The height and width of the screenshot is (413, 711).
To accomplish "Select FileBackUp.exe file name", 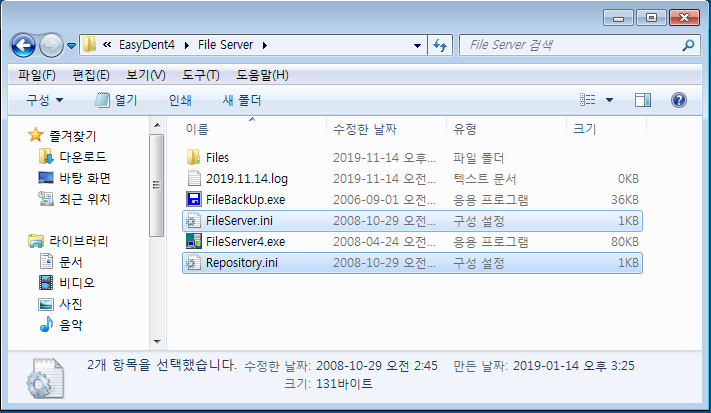I will [245, 199].
